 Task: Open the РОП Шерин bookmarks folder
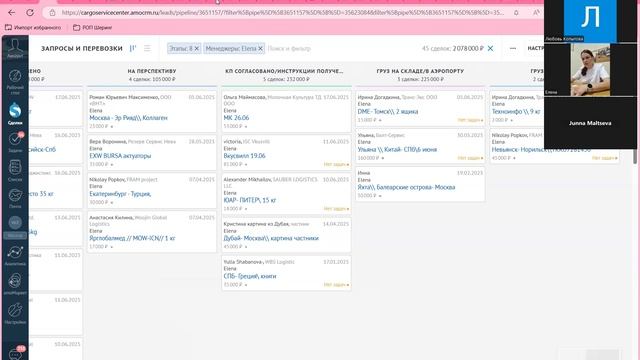point(92,27)
